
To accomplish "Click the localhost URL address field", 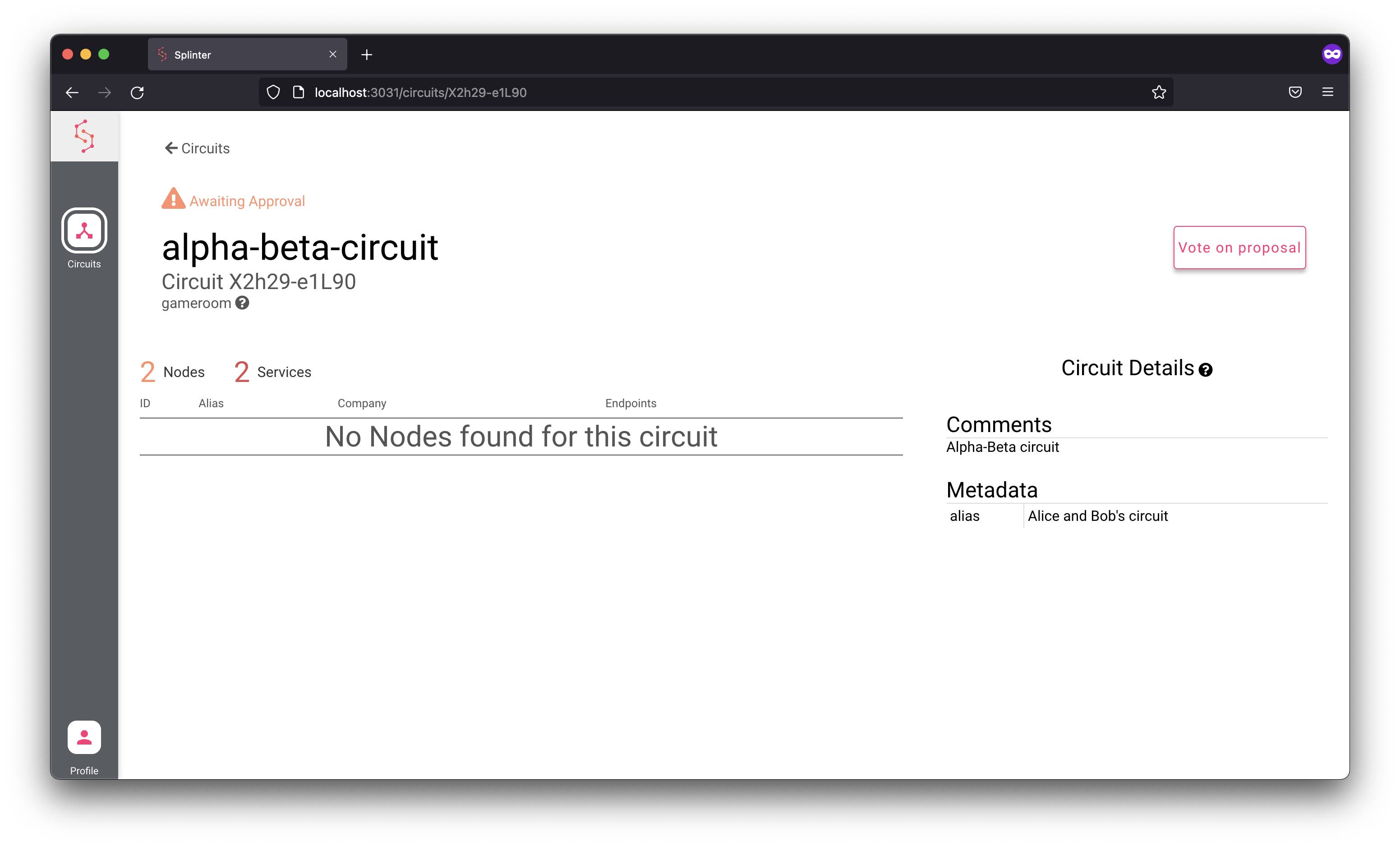I will 716,92.
